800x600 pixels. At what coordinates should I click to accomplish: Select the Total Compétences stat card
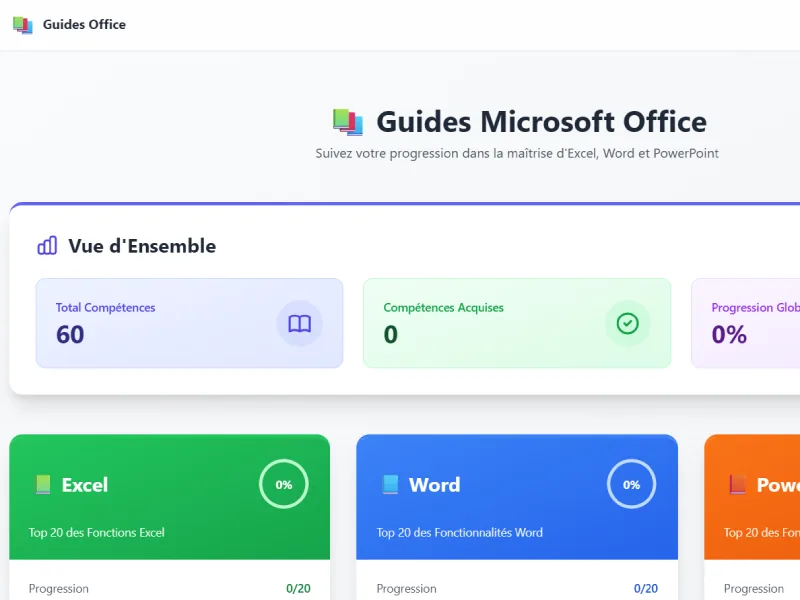(189, 323)
